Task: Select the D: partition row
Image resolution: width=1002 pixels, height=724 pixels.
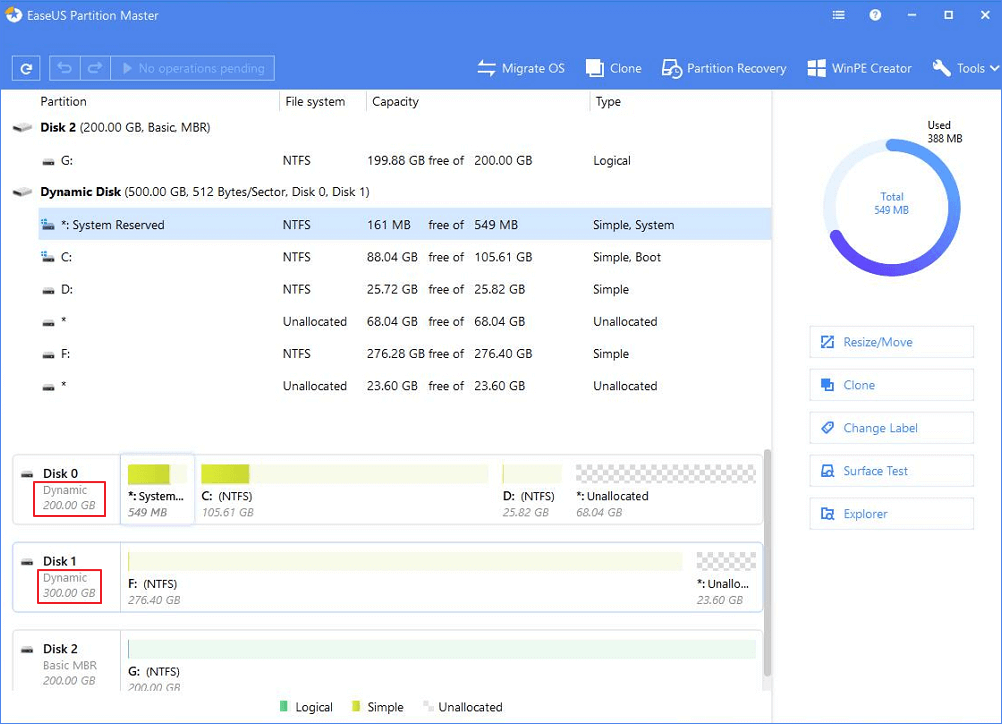Action: 405,289
